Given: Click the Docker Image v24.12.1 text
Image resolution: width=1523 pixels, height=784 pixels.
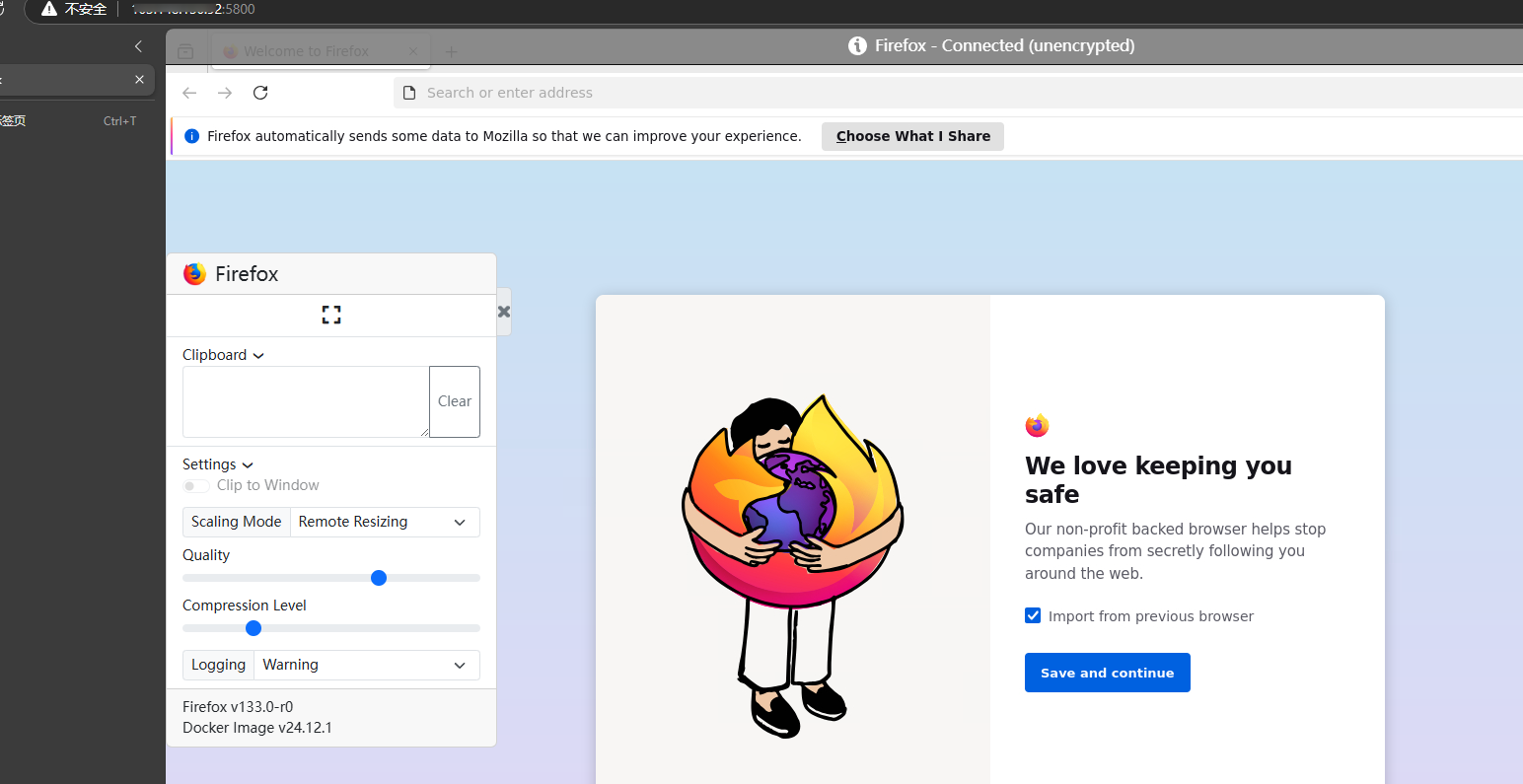Looking at the screenshot, I should coord(257,728).
